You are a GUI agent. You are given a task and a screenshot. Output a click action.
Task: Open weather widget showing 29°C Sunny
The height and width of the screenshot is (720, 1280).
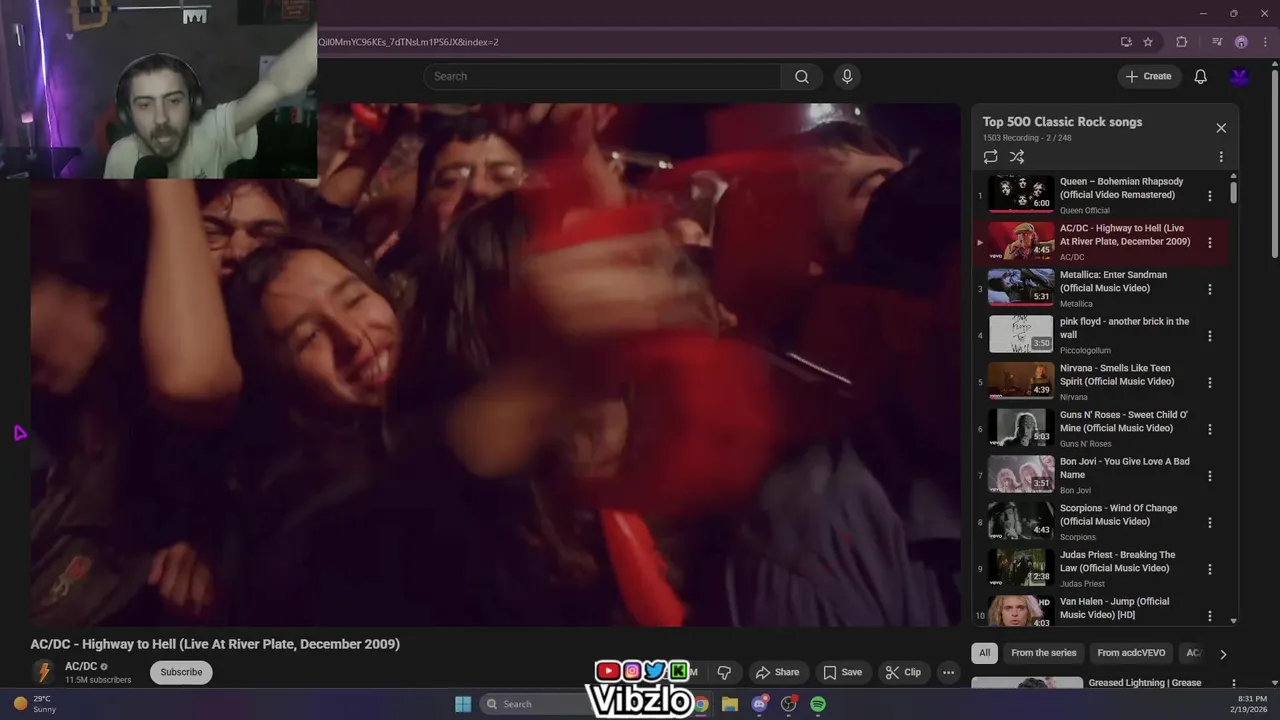coord(34,704)
